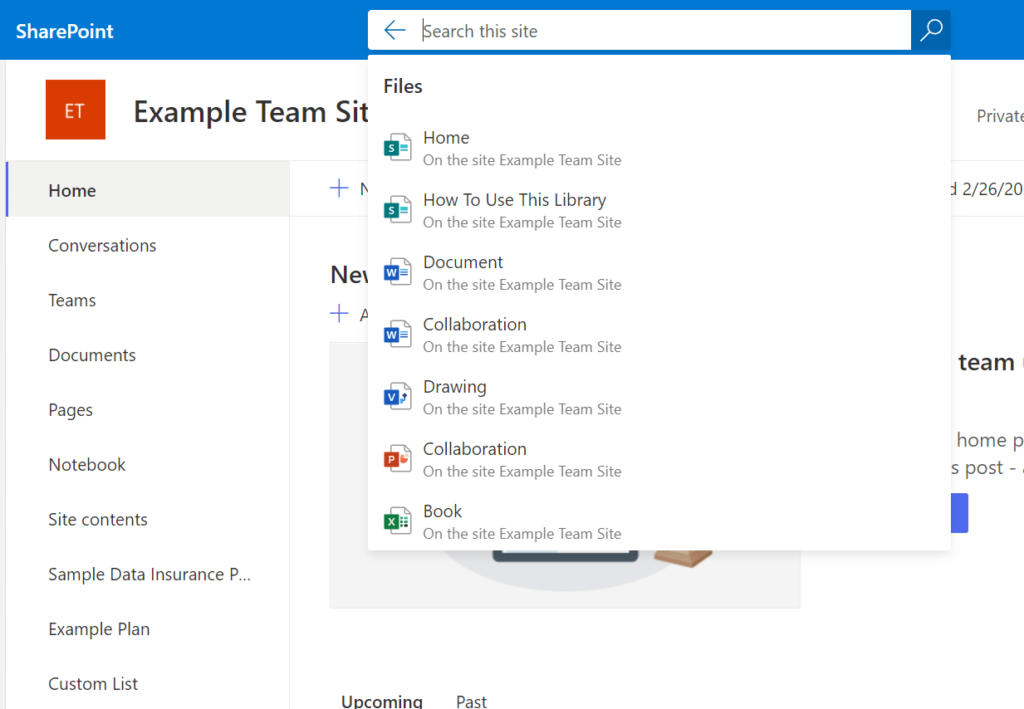Click PowerPoint icon beside Collaboration result
The height and width of the screenshot is (709, 1024).
coord(397,460)
